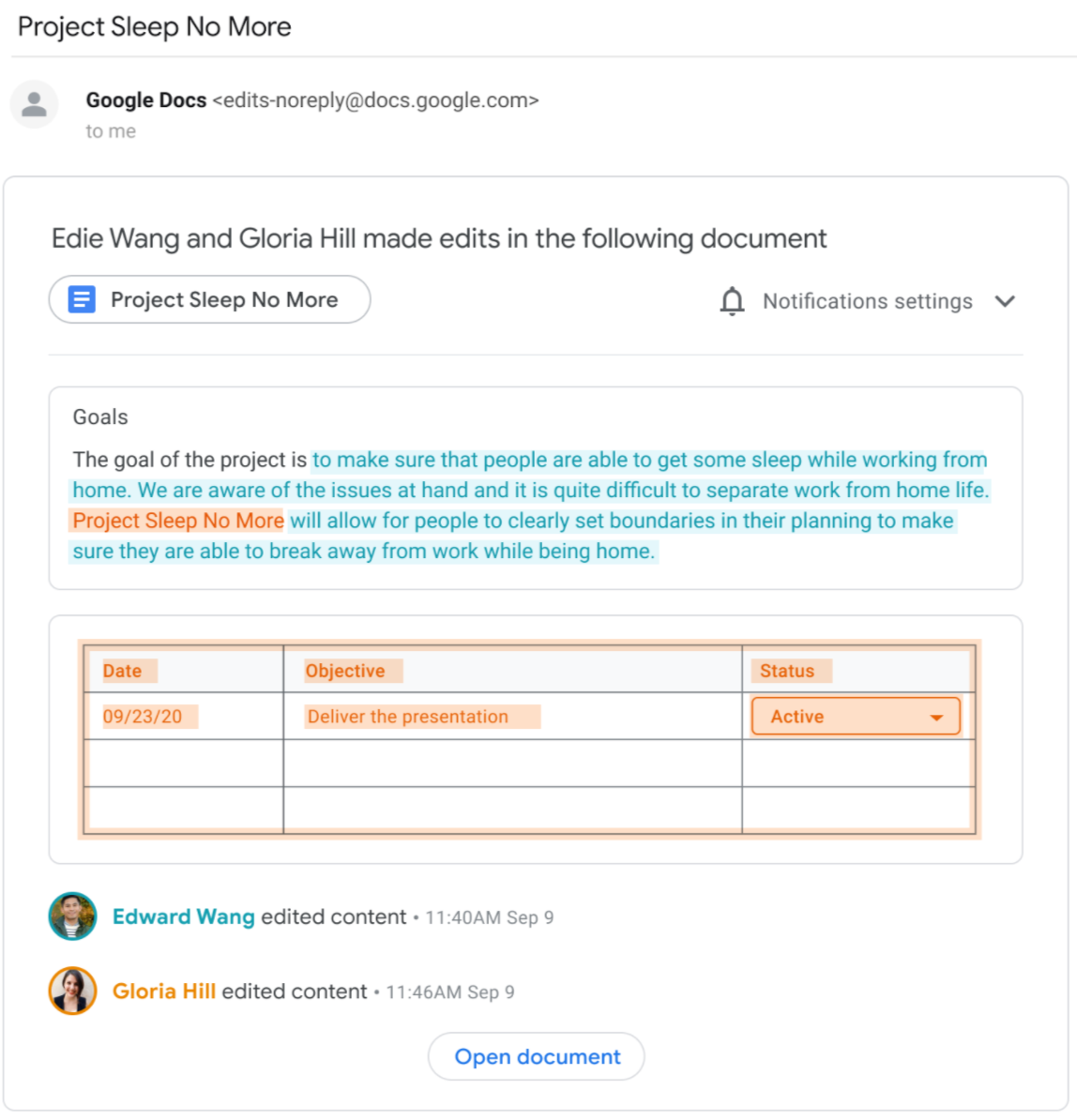This screenshot has width=1077, height=1120.
Task: Select the Deliver the presentation cell
Action: point(512,717)
